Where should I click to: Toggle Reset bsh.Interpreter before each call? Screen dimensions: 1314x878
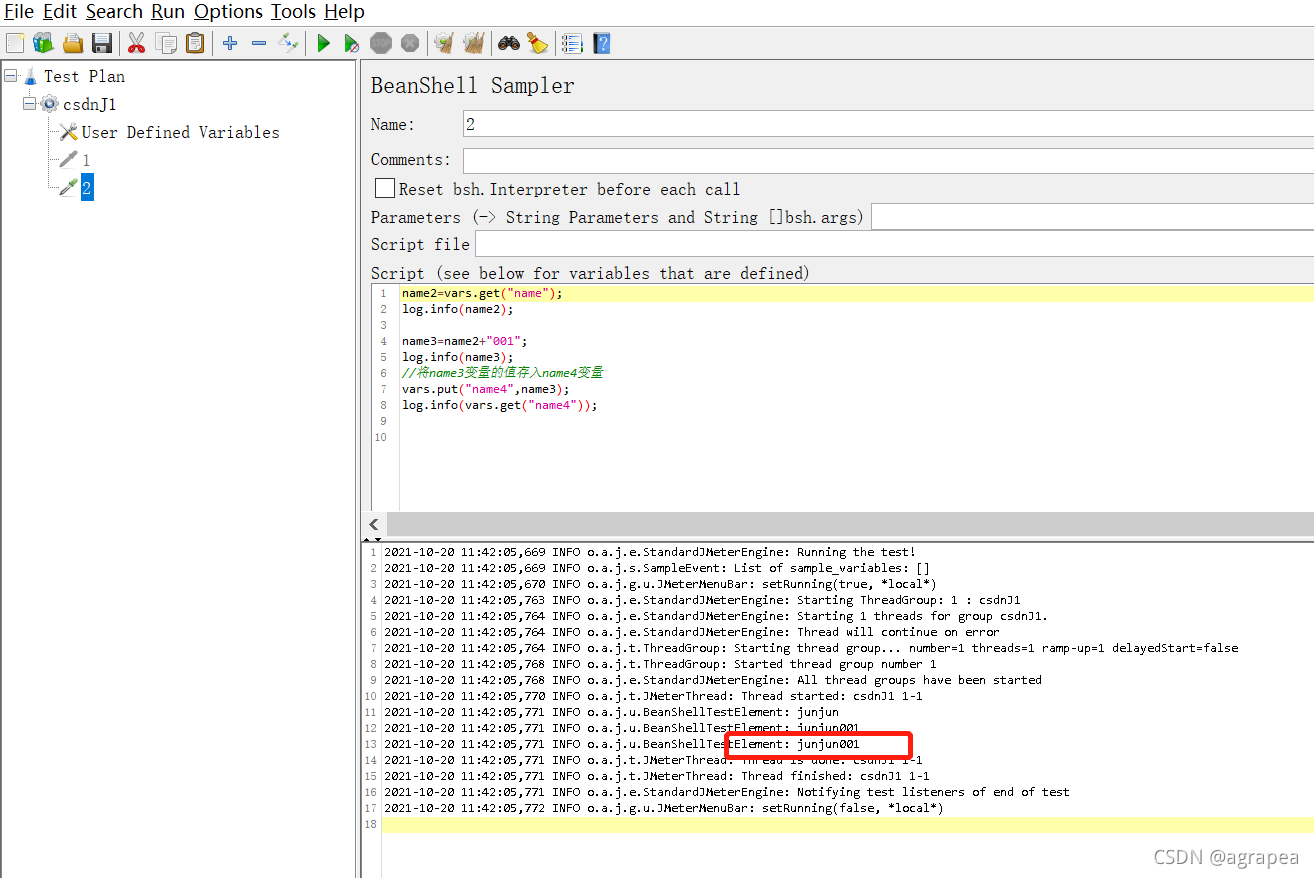click(384, 188)
